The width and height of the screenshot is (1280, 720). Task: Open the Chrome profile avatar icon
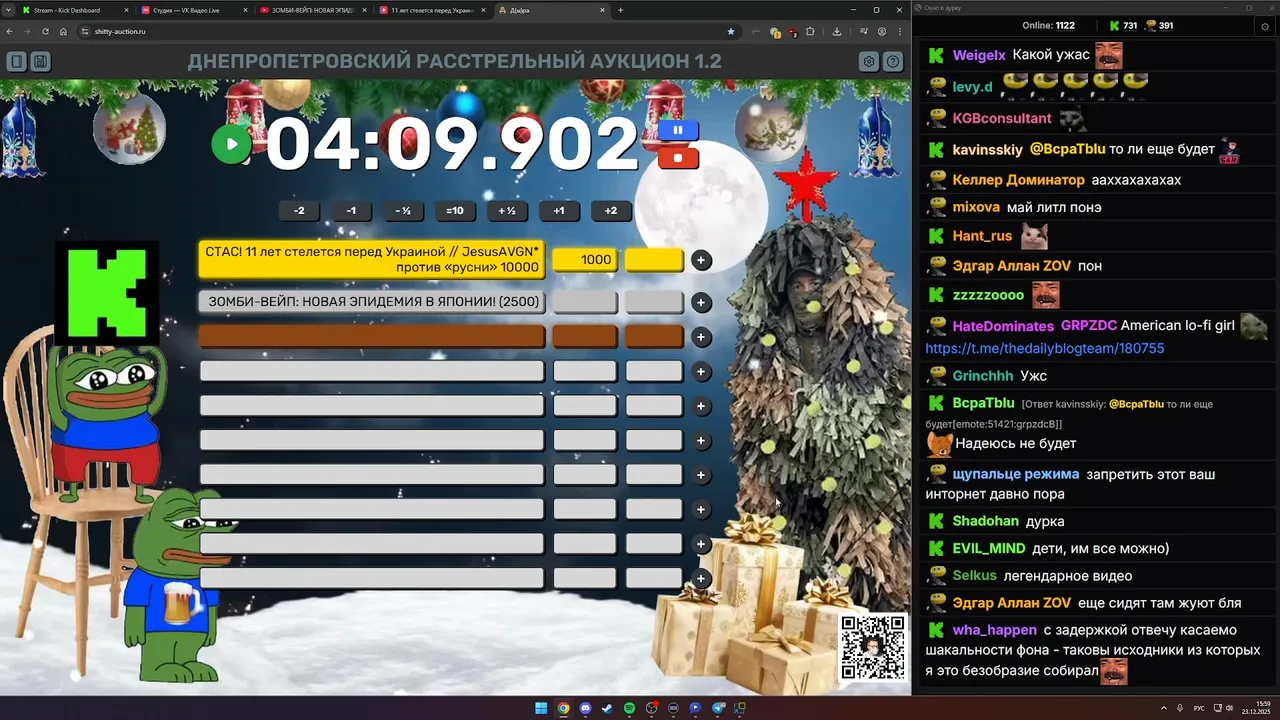881,31
